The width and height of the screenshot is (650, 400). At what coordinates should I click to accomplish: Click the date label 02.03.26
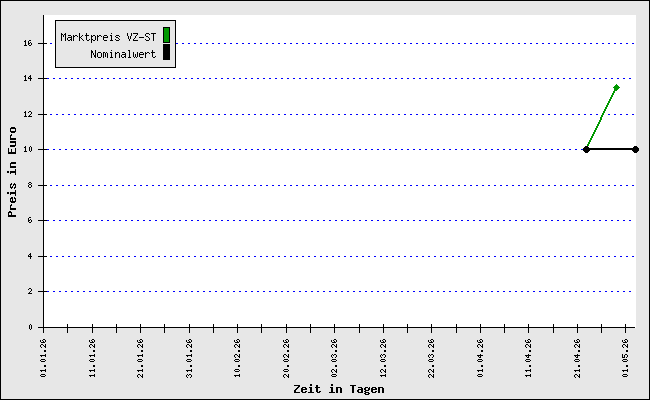click(335, 358)
